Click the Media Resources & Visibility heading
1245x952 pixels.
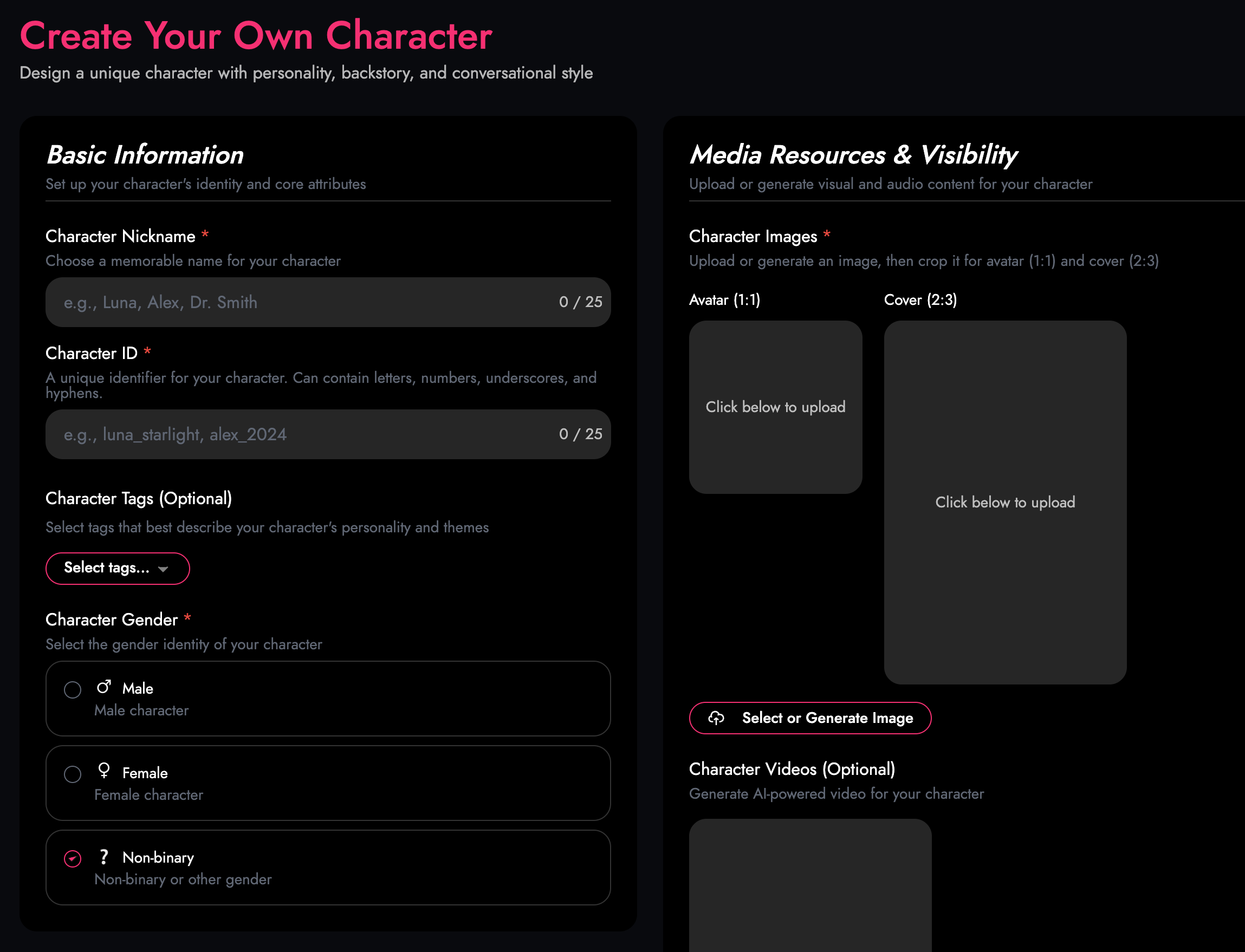853,155
